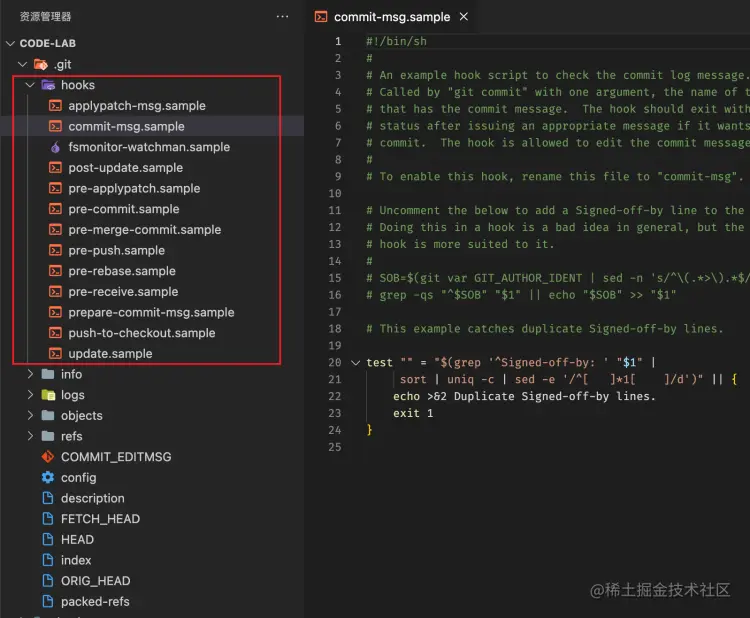Open pre-applypatch.sample file
This screenshot has width=750, height=618.
coord(134,188)
